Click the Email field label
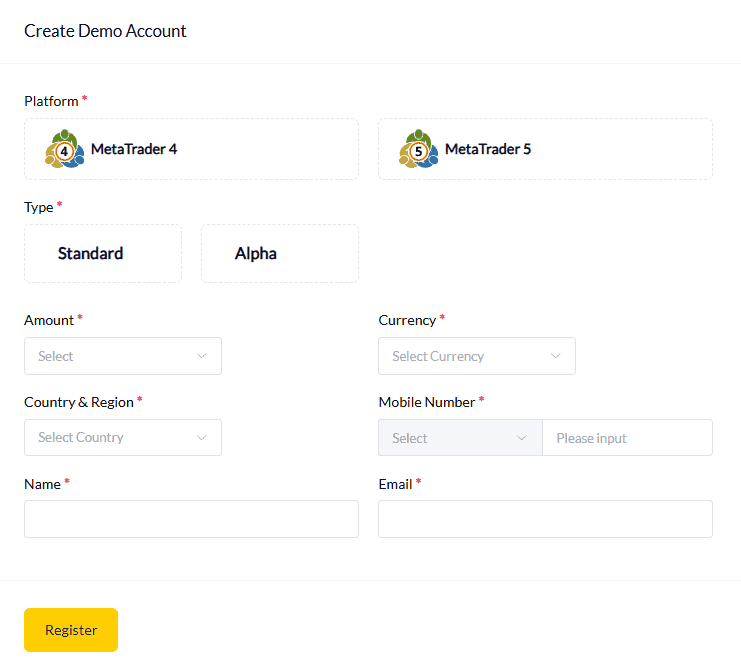Screen dimensions: 741x665 (396, 484)
